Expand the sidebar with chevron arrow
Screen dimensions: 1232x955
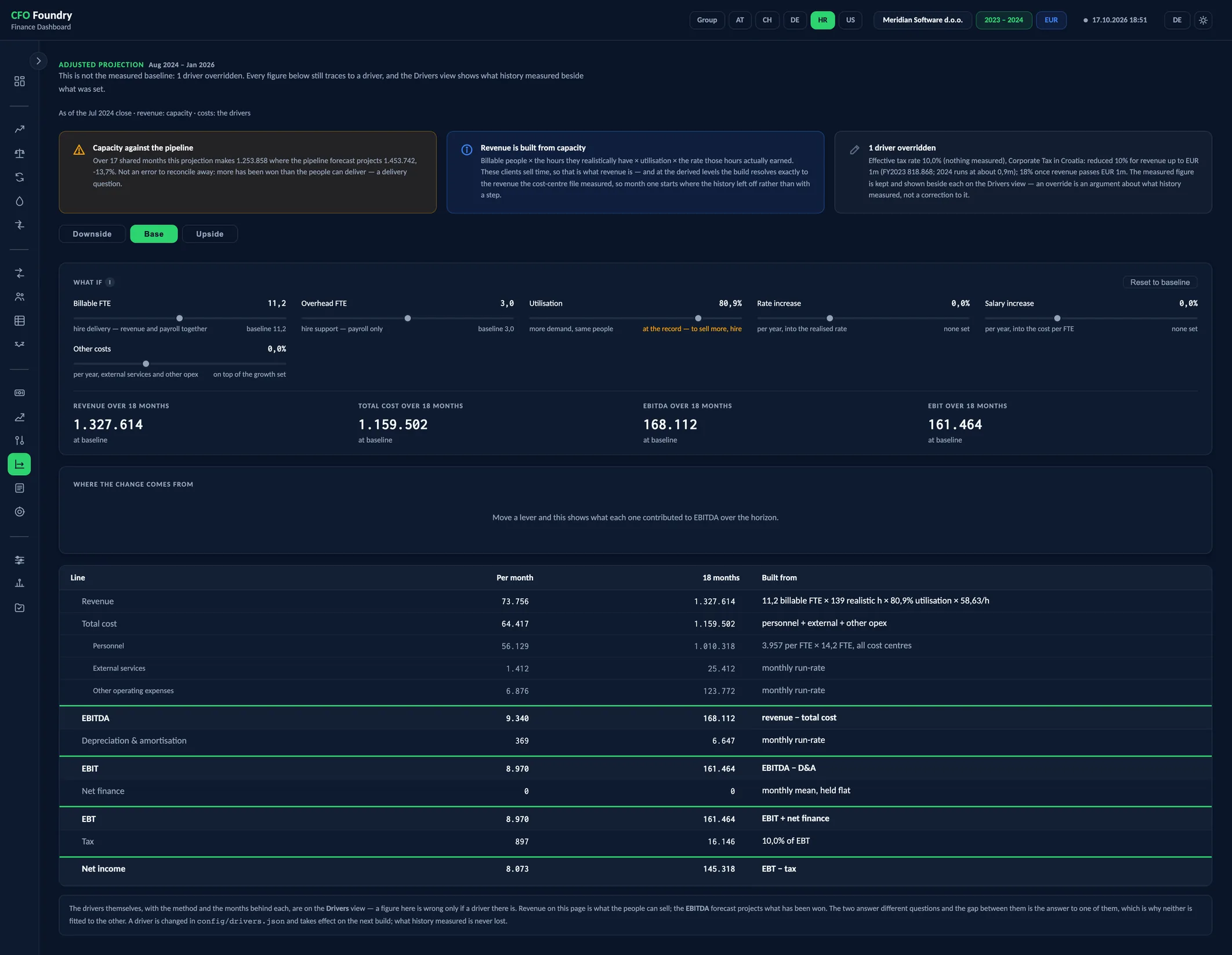(x=38, y=61)
